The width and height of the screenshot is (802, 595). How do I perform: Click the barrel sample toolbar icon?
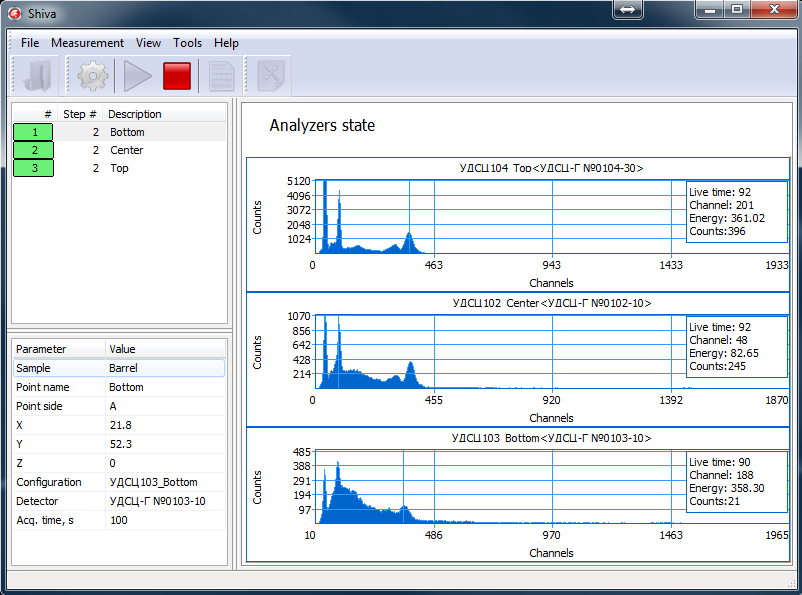pyautogui.click(x=38, y=76)
